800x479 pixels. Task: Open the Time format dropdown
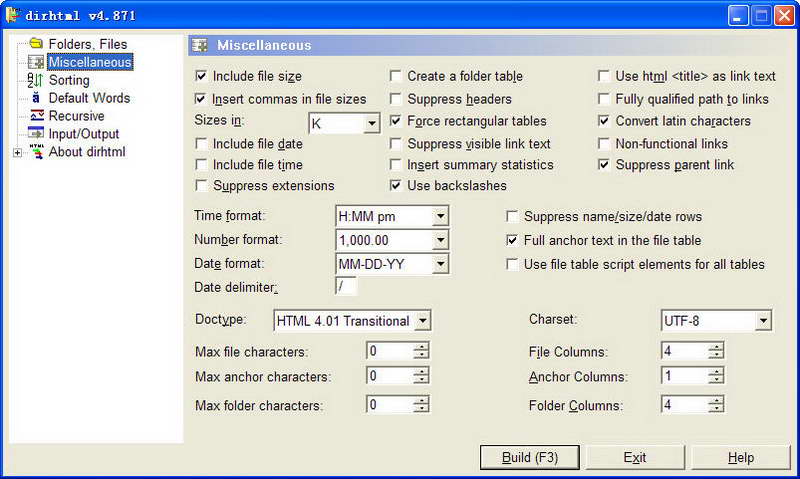tap(440, 216)
